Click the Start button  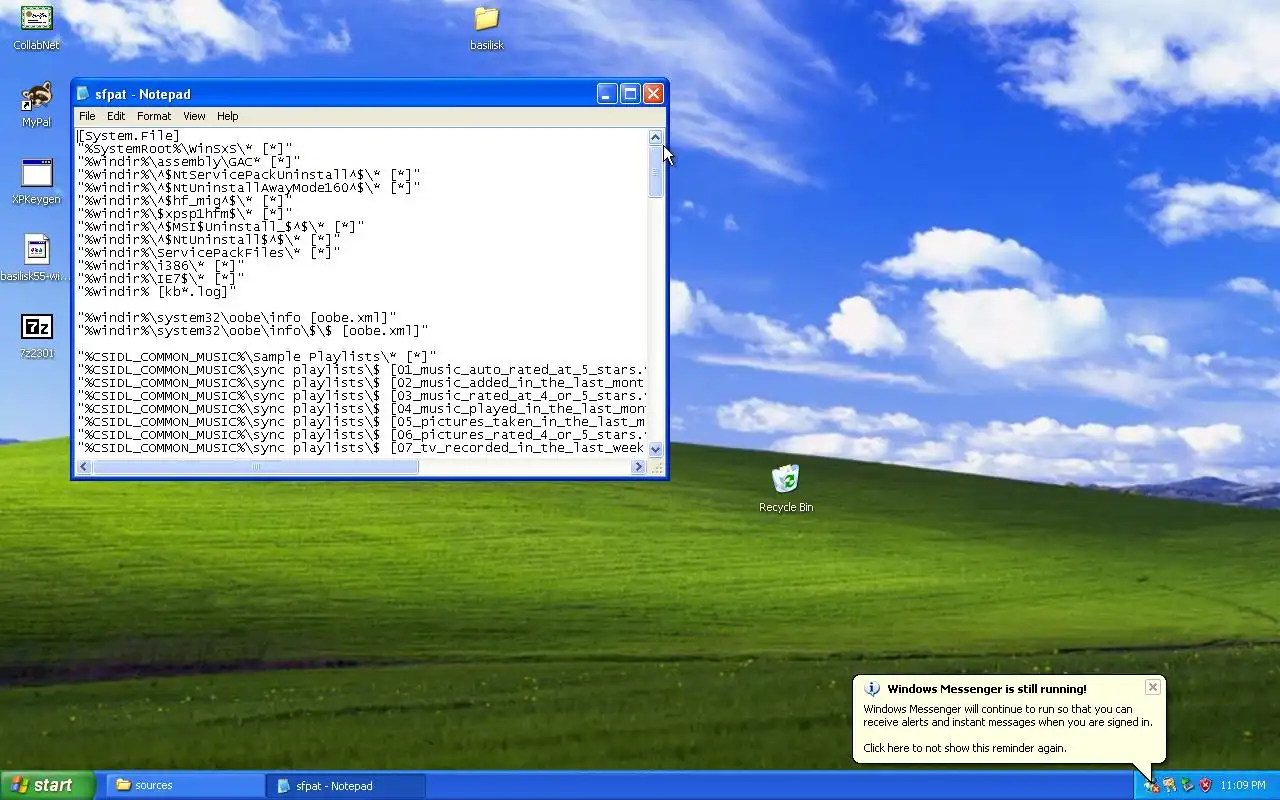pyautogui.click(x=47, y=785)
